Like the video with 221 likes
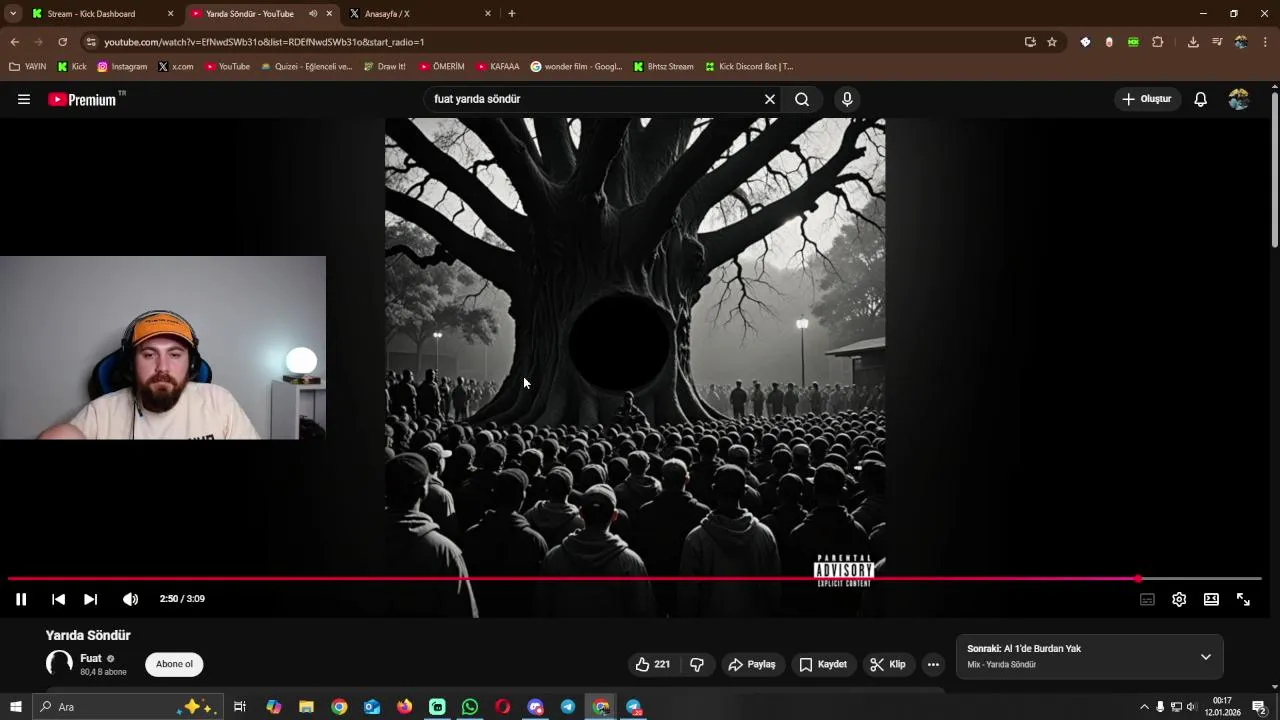The height and width of the screenshot is (720, 1280). [x=653, y=664]
